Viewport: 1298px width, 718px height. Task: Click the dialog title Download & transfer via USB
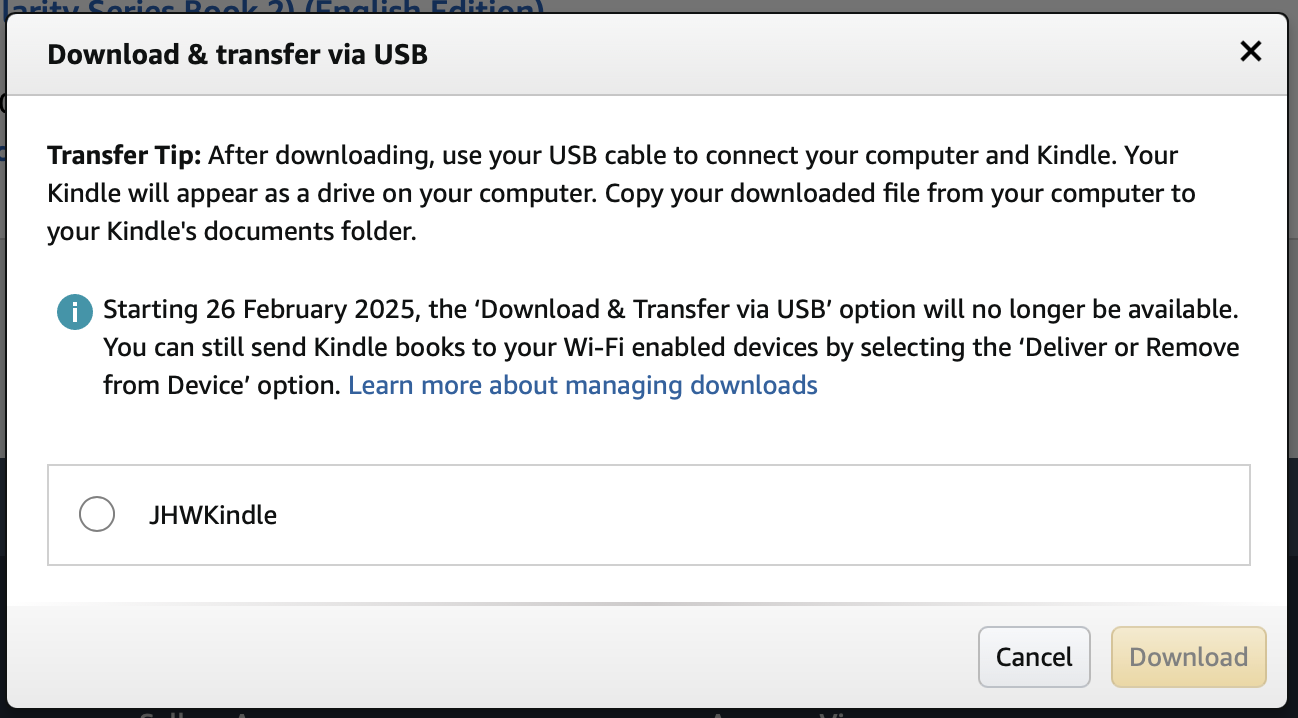pyautogui.click(x=238, y=54)
